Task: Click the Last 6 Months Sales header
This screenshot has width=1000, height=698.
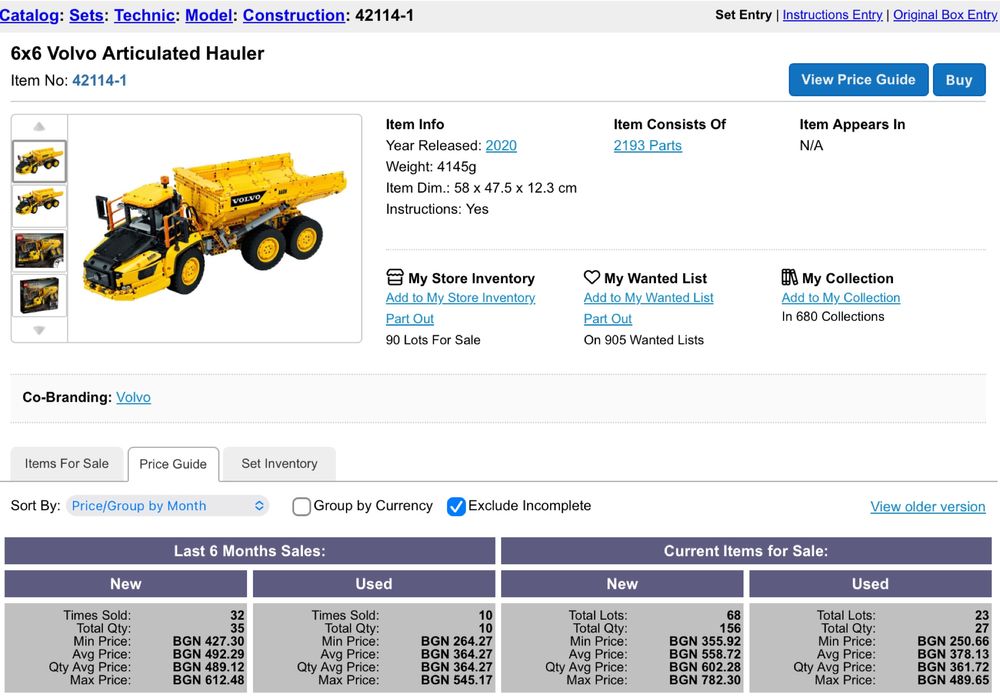Action: [249, 551]
